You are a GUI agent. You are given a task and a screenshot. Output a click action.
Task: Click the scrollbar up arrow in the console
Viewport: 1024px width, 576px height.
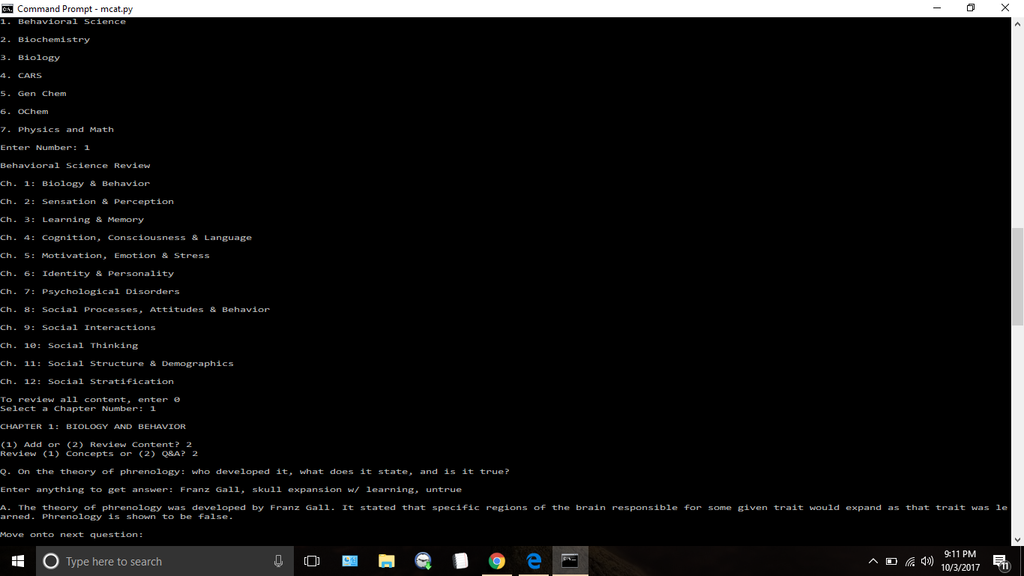click(x=1017, y=24)
